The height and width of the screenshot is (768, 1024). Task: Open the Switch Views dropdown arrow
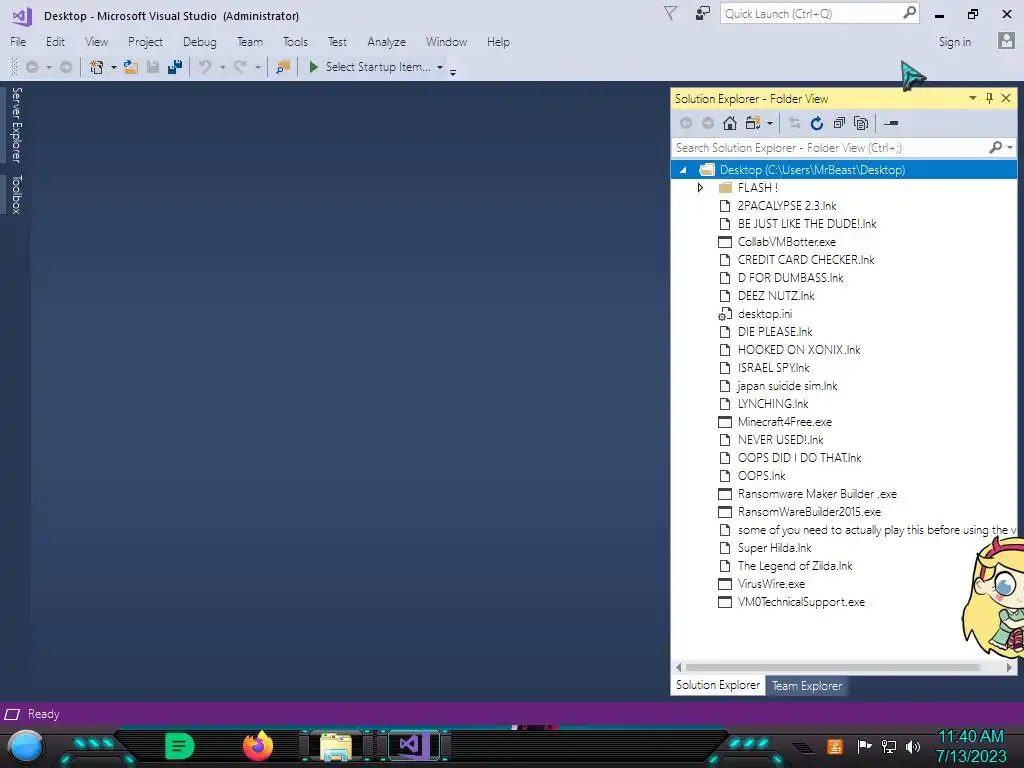coord(770,123)
